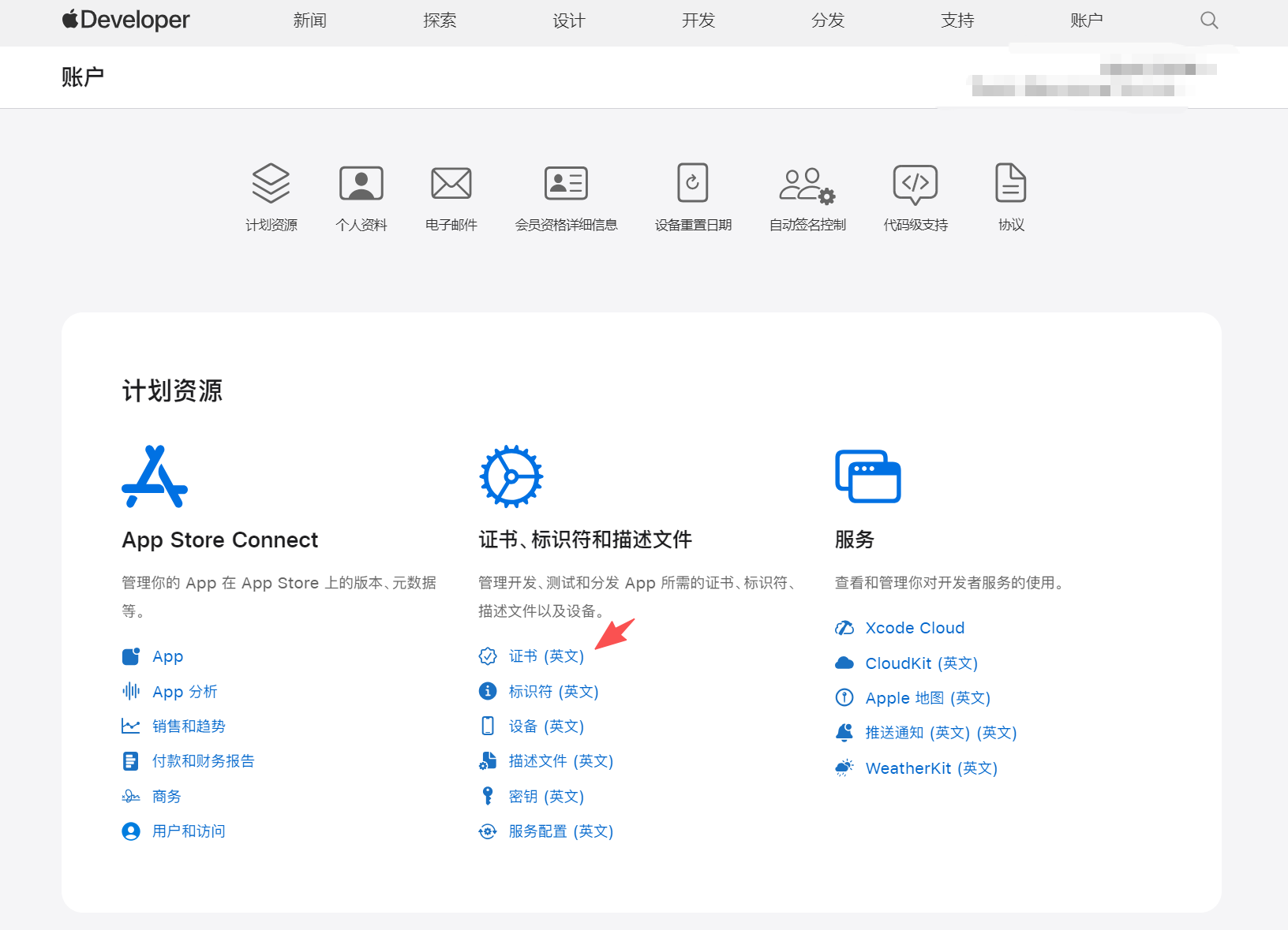Click the App 分析 waveform icon
This screenshot has height=930, width=1288.
(131, 692)
